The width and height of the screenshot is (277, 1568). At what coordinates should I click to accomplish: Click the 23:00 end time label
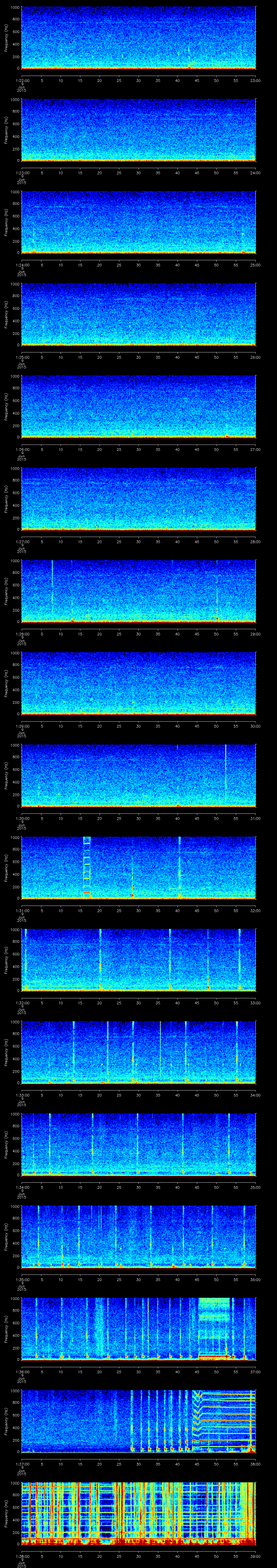click(x=255, y=80)
